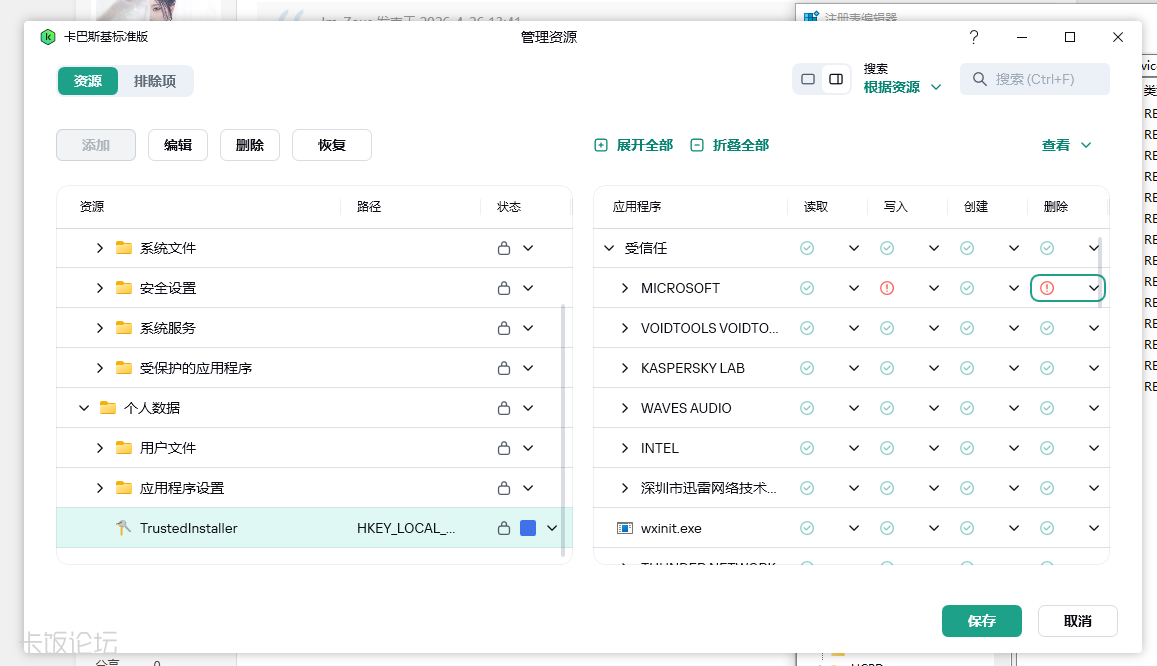Click lock icon in 安全设置 row

coord(504,288)
